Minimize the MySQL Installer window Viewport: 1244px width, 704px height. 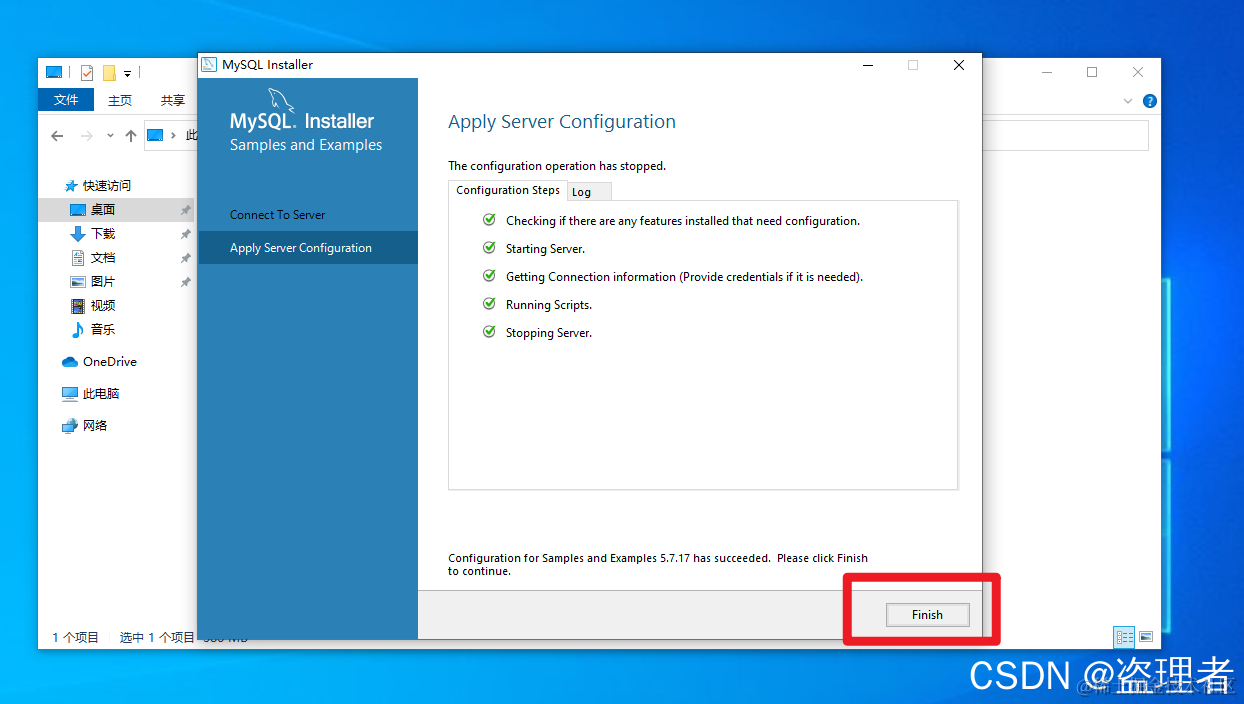click(x=867, y=65)
